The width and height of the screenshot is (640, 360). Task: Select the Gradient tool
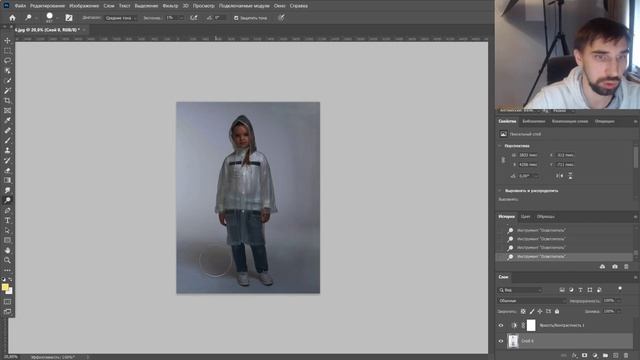pos(7,180)
